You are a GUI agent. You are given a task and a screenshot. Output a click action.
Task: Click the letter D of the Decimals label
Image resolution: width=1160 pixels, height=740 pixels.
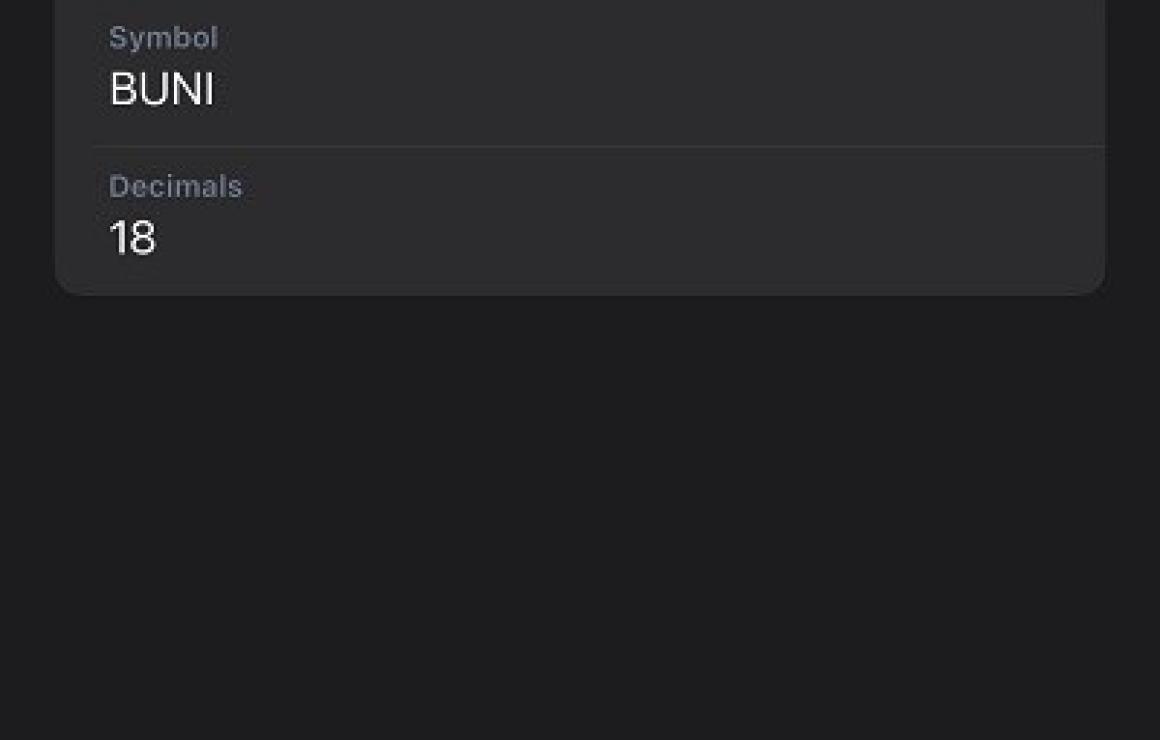click(x=118, y=186)
